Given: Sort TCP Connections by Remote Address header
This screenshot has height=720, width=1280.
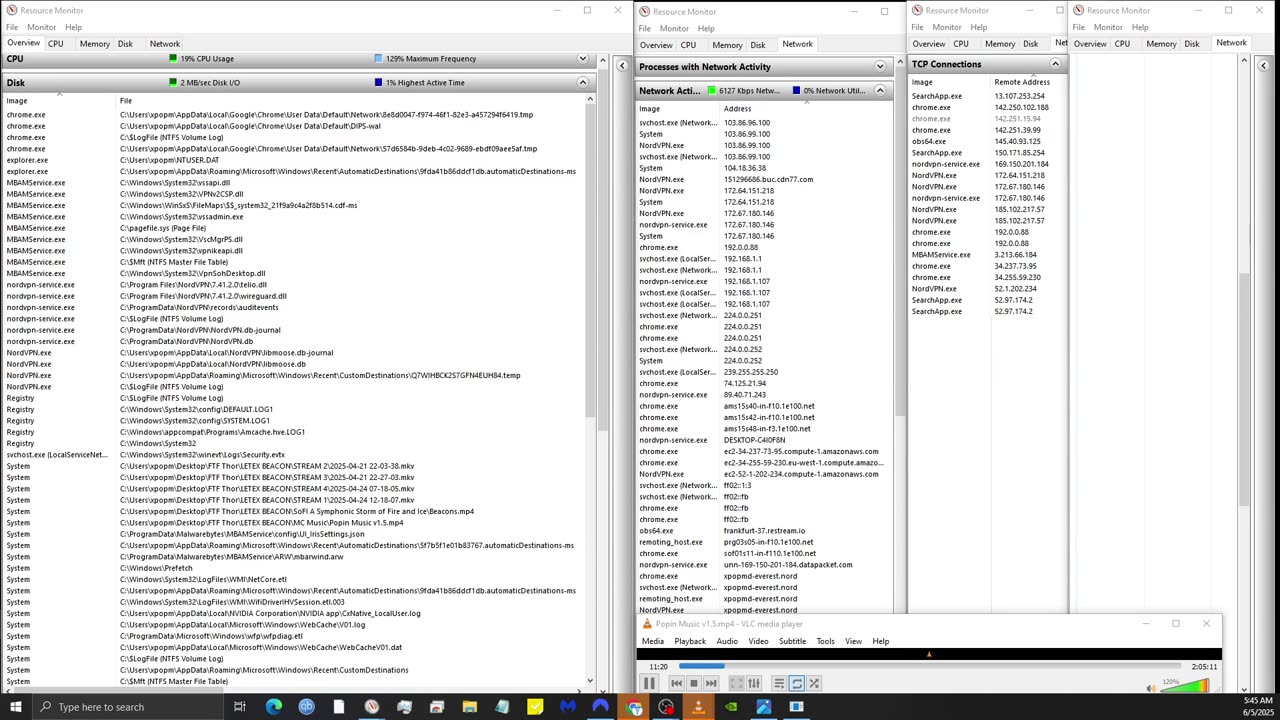Looking at the screenshot, I should (x=1022, y=82).
